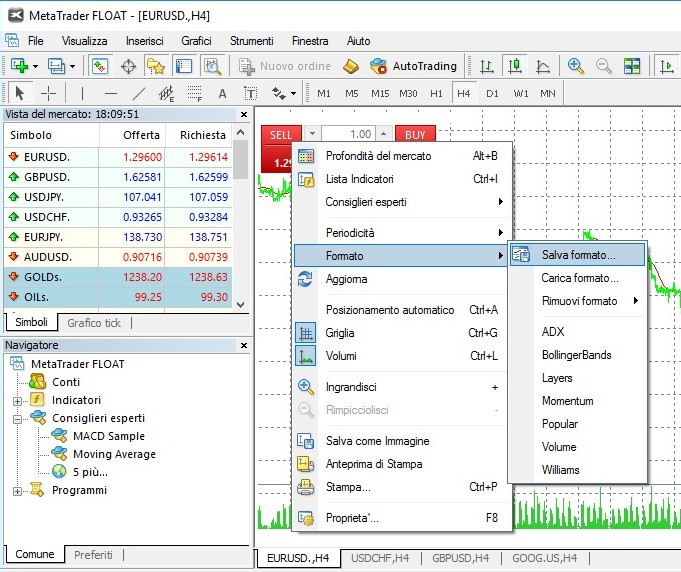Image resolution: width=681 pixels, height=572 pixels.
Task: Select the text label tool
Action: tap(222, 93)
